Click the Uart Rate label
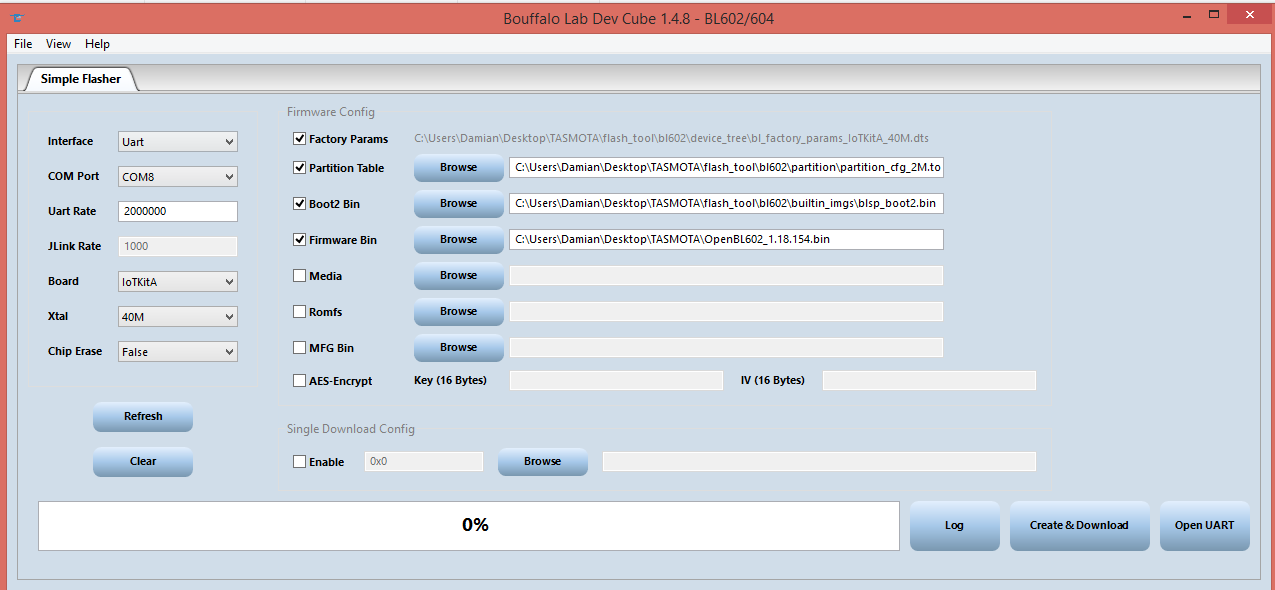Screen dimensions: 1275x590 pyautogui.click(x=74, y=211)
